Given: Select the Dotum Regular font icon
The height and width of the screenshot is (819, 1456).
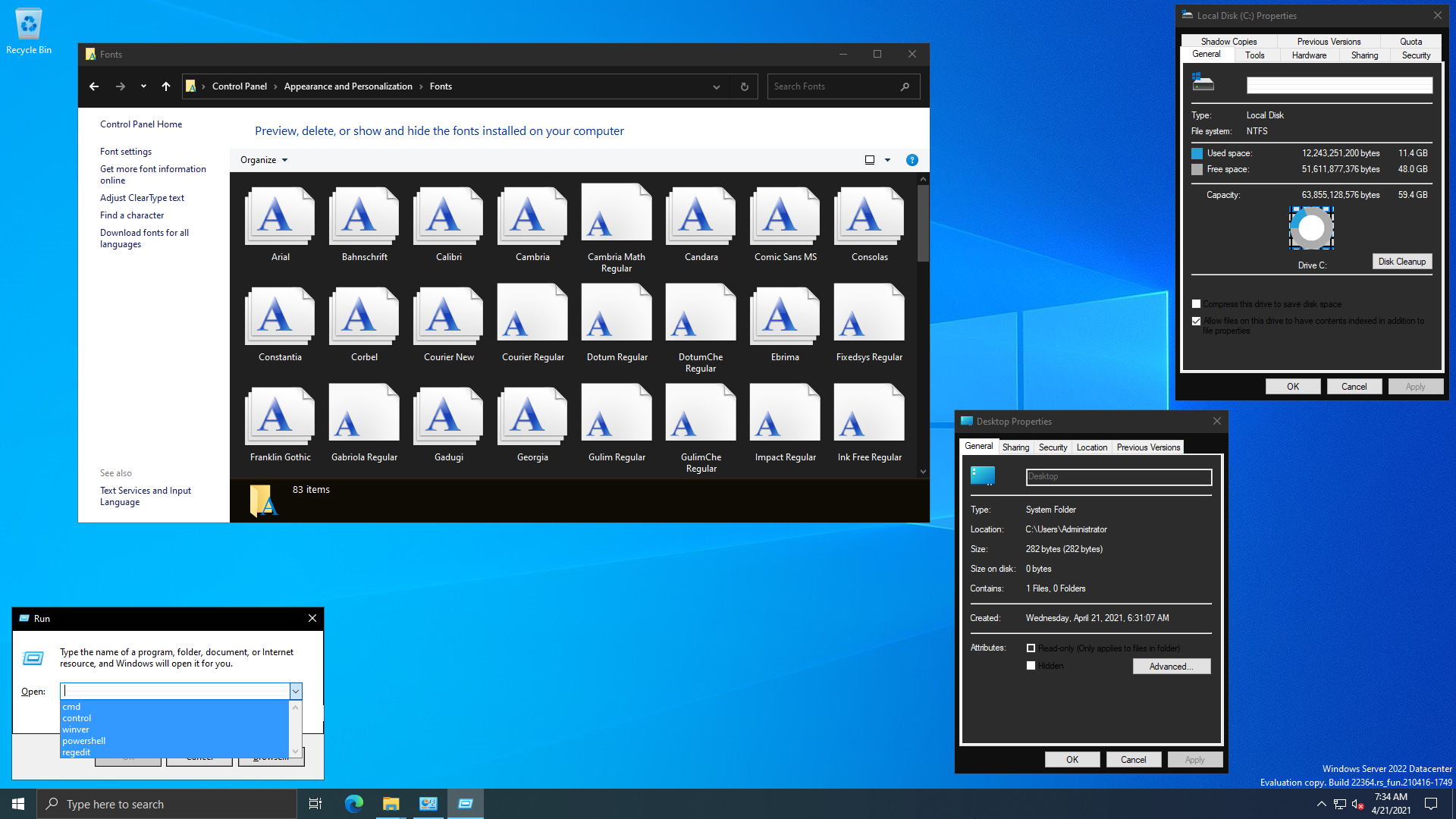Looking at the screenshot, I should pyautogui.click(x=617, y=313).
